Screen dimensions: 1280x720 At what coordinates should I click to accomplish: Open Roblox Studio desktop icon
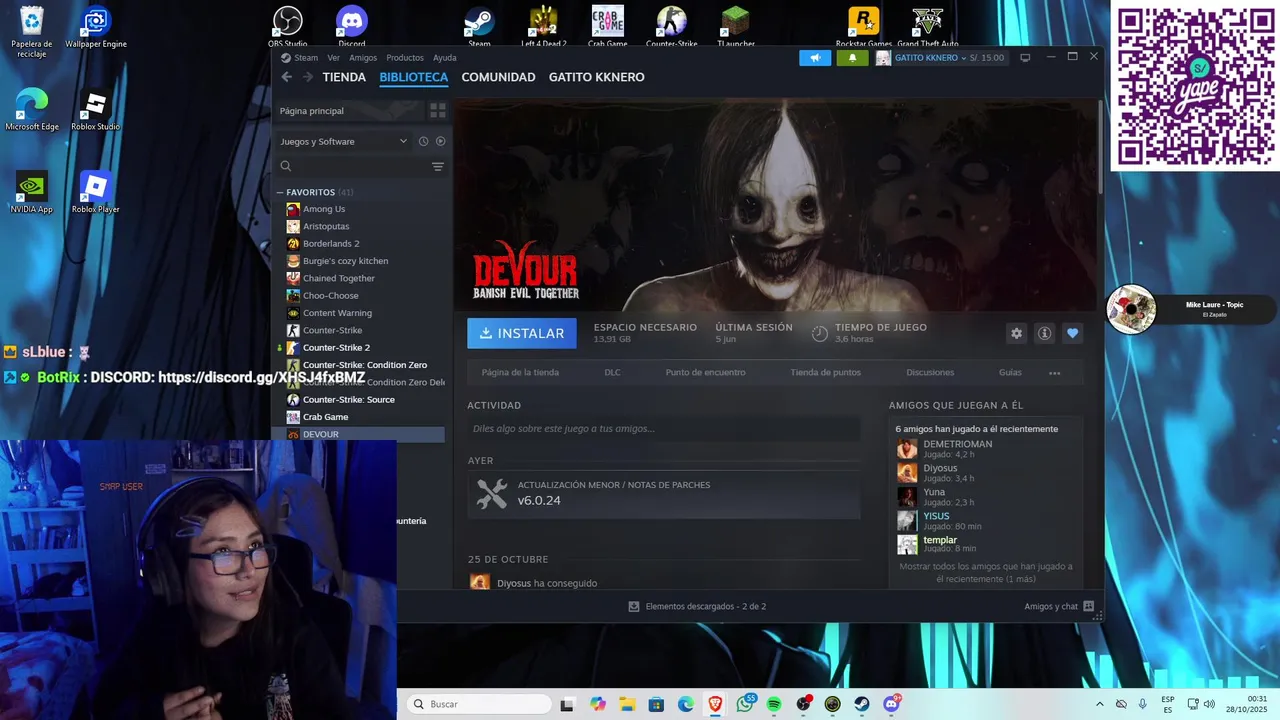95,110
